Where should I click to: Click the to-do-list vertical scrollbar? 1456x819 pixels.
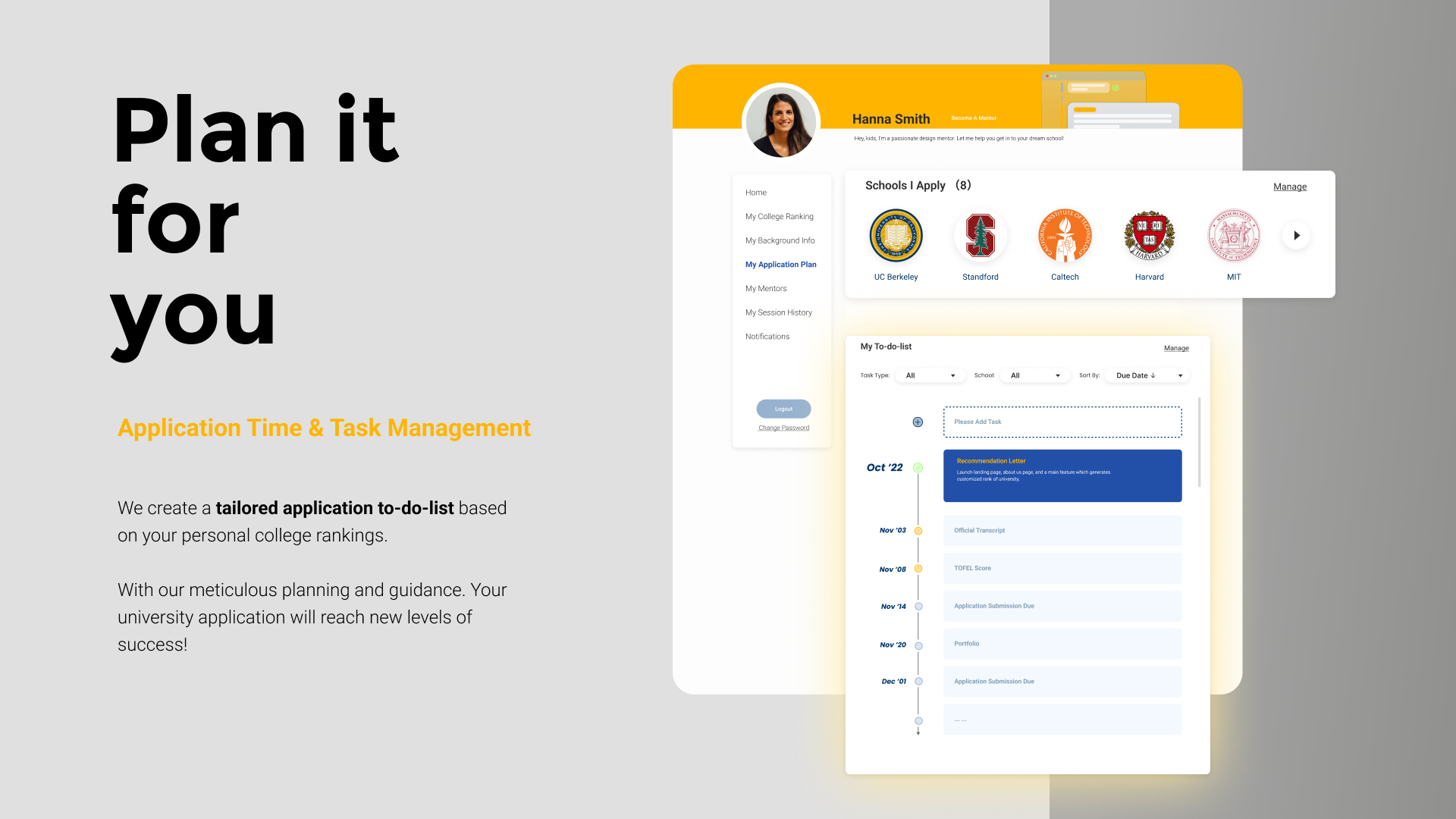(1199, 442)
